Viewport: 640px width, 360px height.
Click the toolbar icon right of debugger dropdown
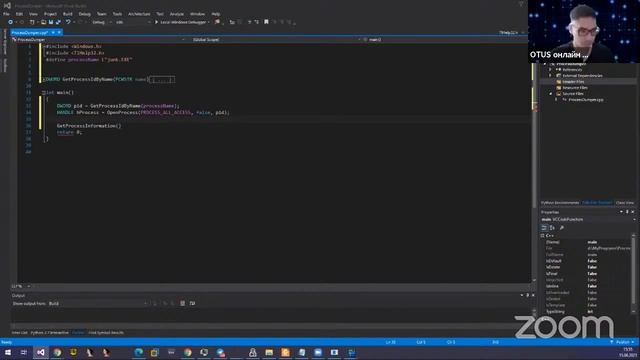coord(218,22)
